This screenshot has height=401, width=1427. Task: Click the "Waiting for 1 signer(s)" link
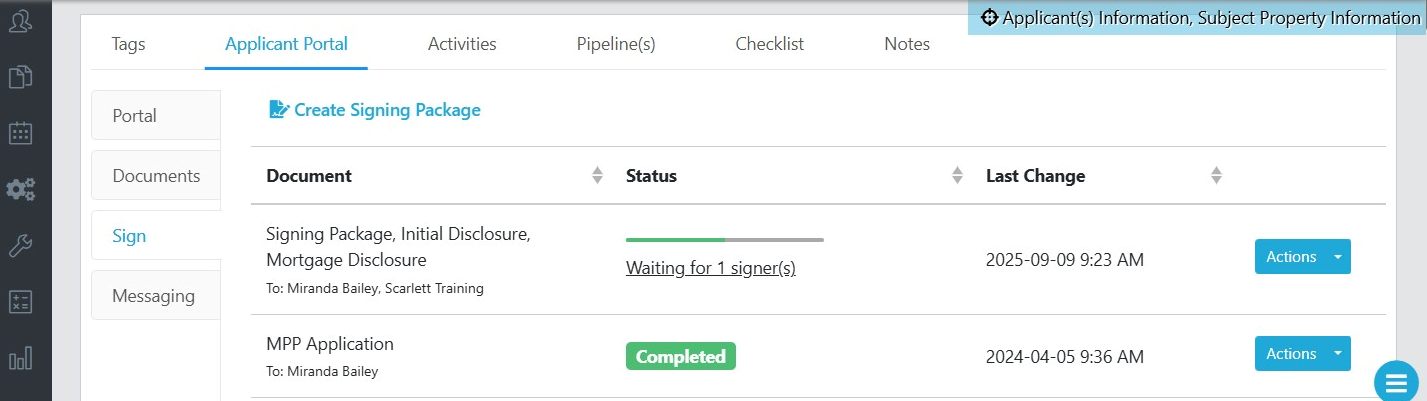[x=710, y=268]
